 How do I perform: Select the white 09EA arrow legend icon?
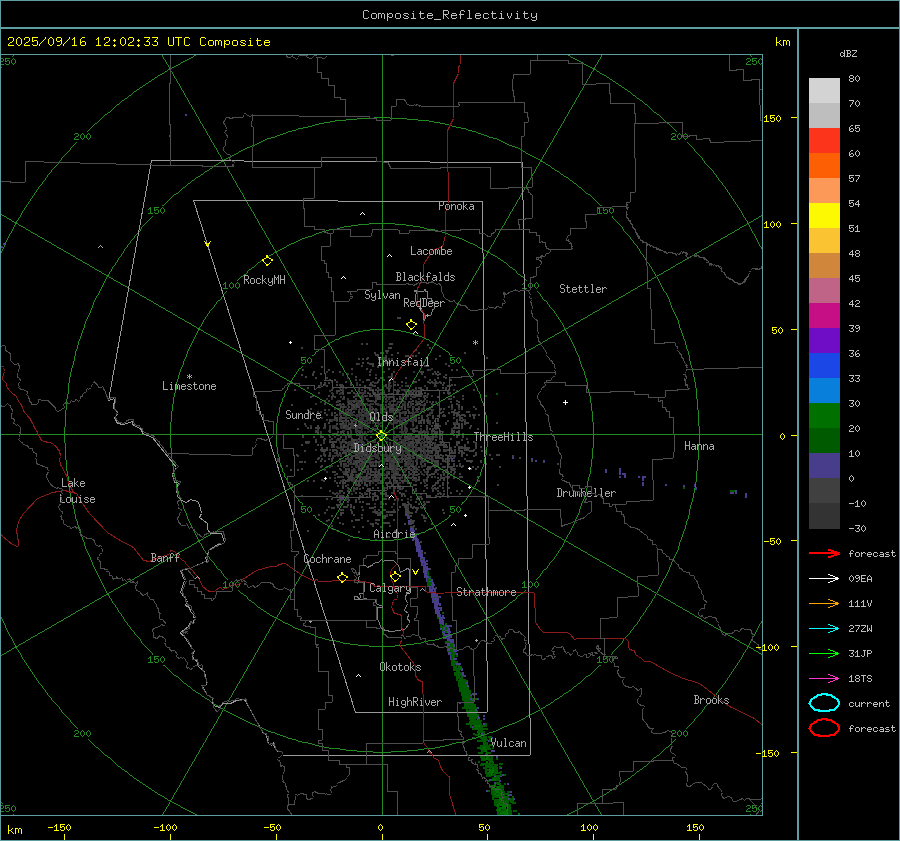(824, 578)
